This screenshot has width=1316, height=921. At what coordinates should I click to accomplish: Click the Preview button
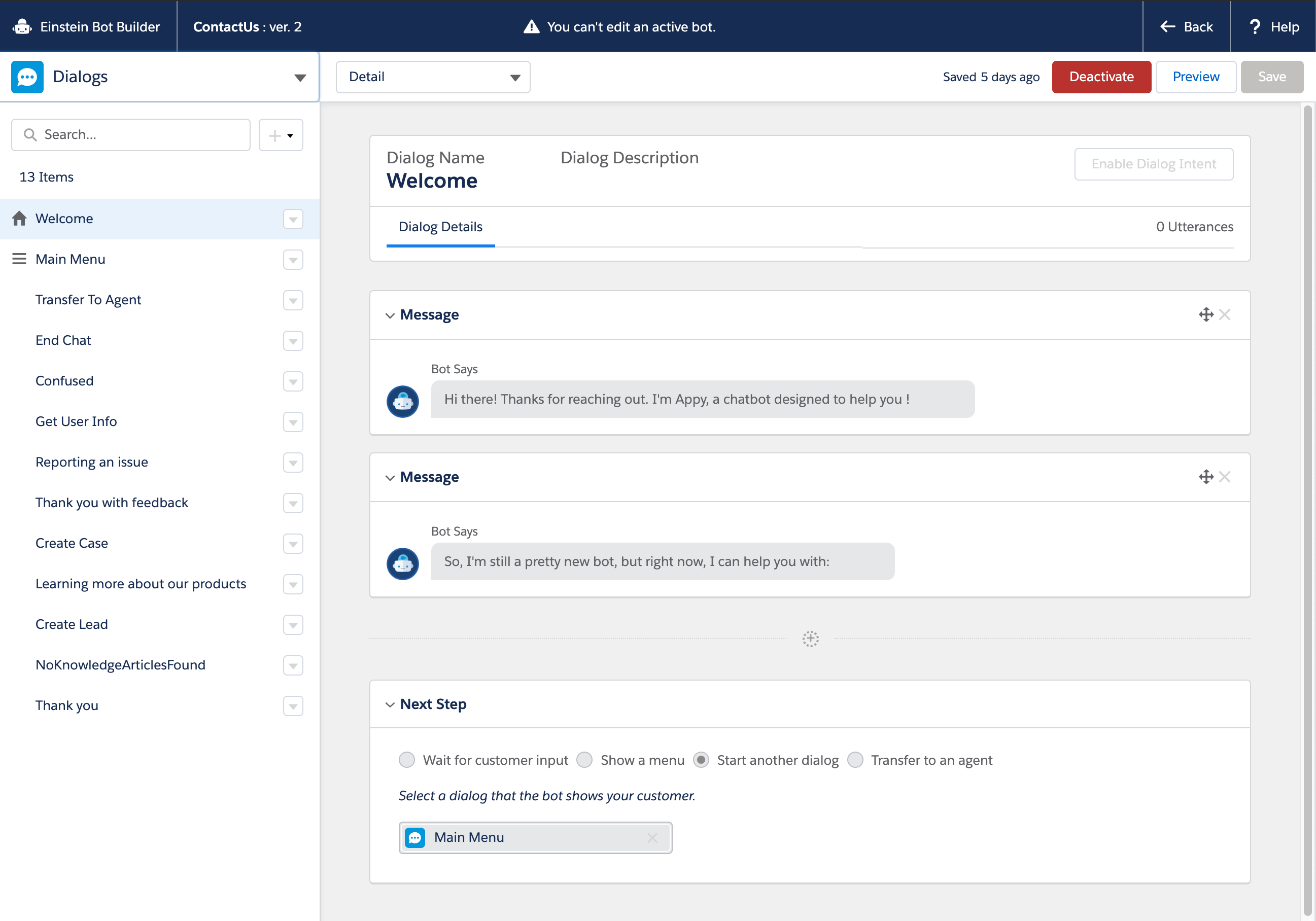[x=1196, y=77]
